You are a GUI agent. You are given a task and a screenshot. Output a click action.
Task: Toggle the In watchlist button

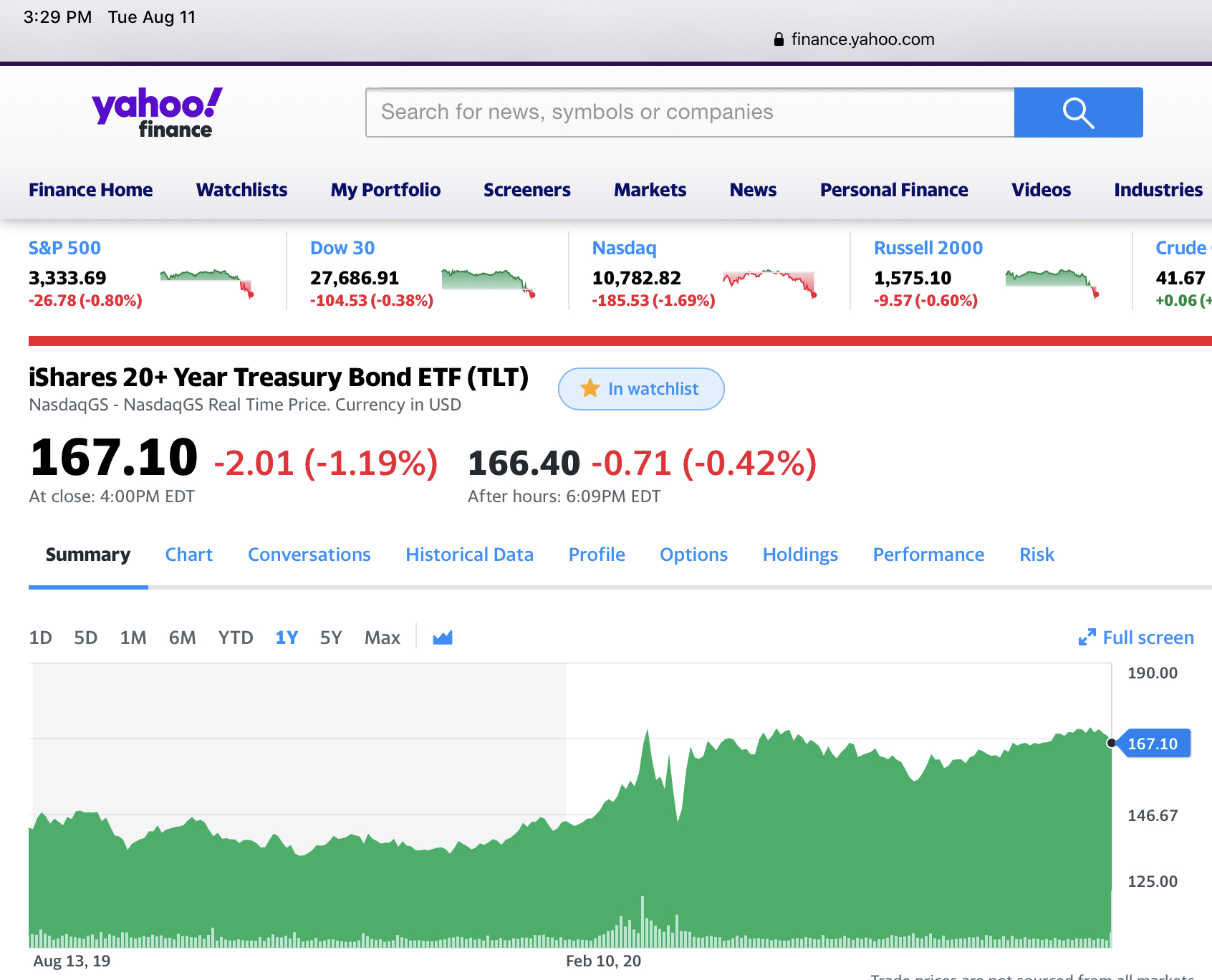pos(641,389)
